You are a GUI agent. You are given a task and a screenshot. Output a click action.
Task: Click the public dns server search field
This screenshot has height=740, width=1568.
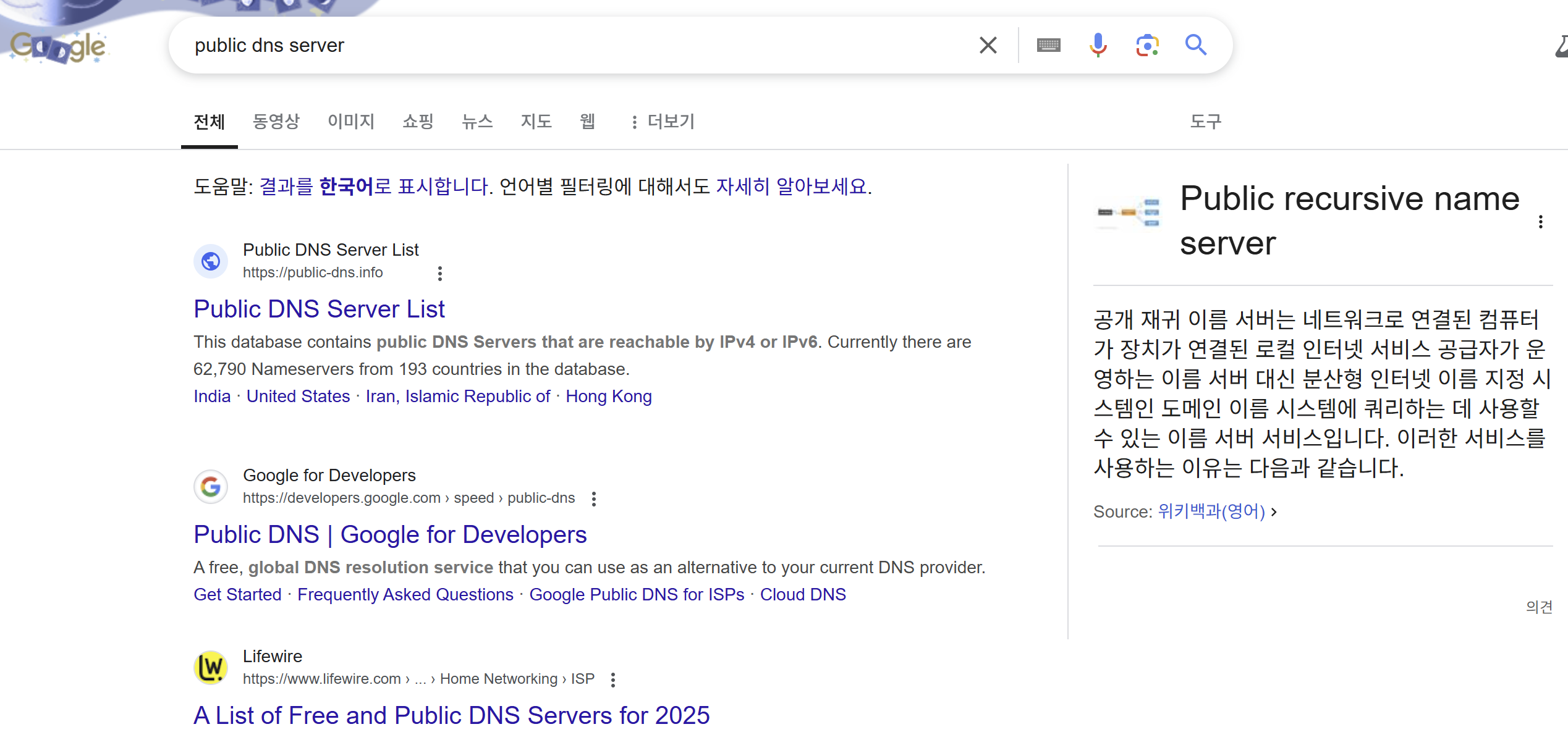(x=556, y=45)
